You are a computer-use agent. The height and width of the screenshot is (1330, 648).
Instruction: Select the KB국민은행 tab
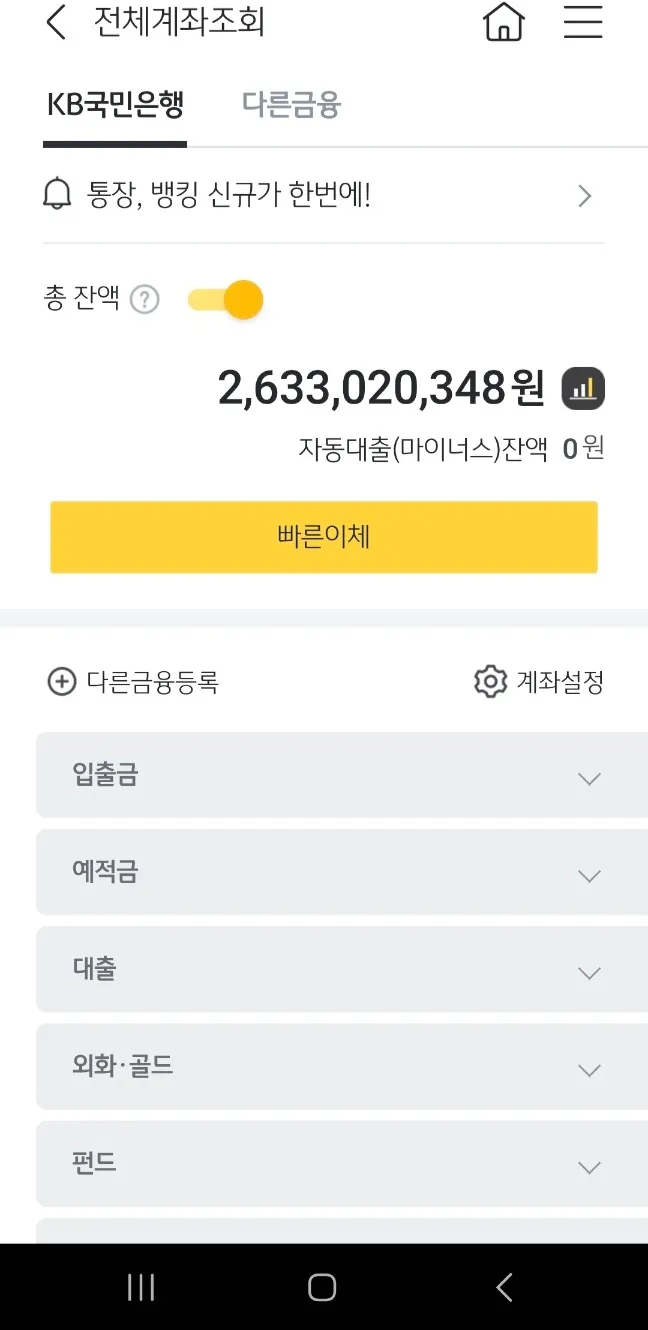pyautogui.click(x=115, y=105)
